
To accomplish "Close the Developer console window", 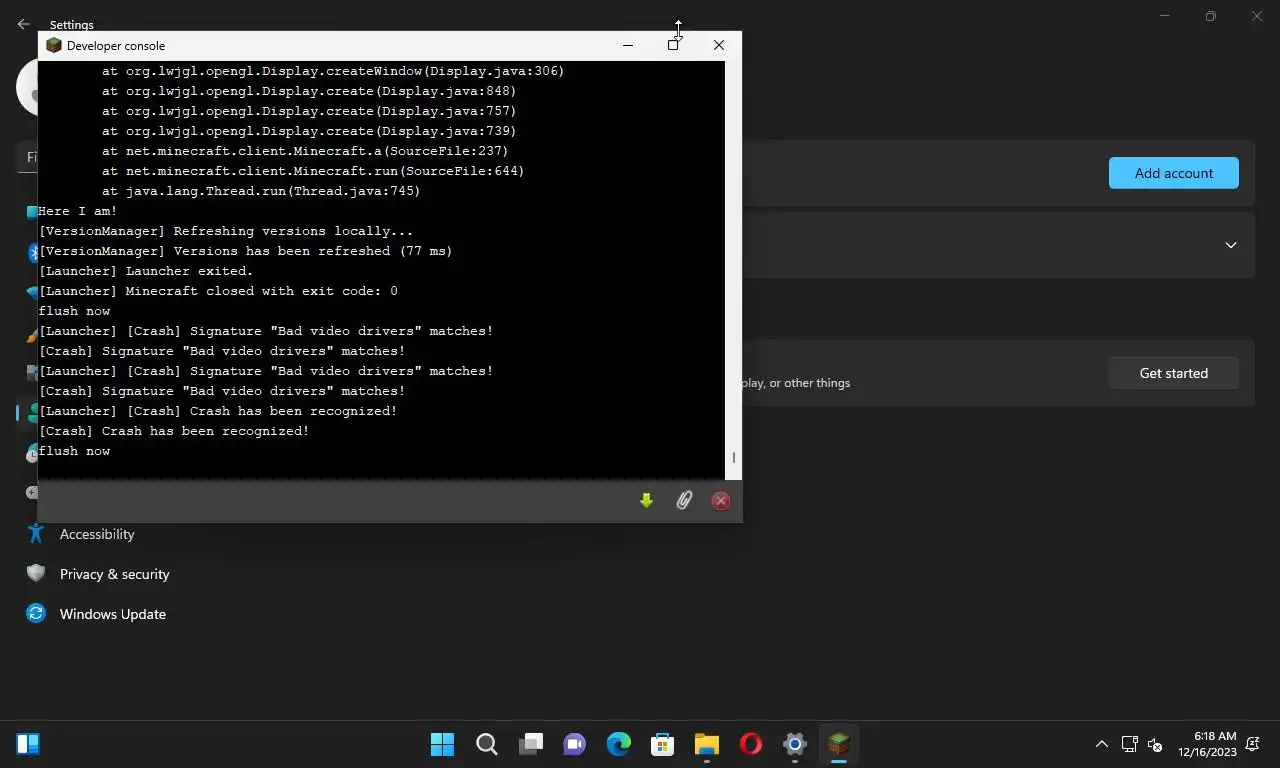I will [x=718, y=45].
